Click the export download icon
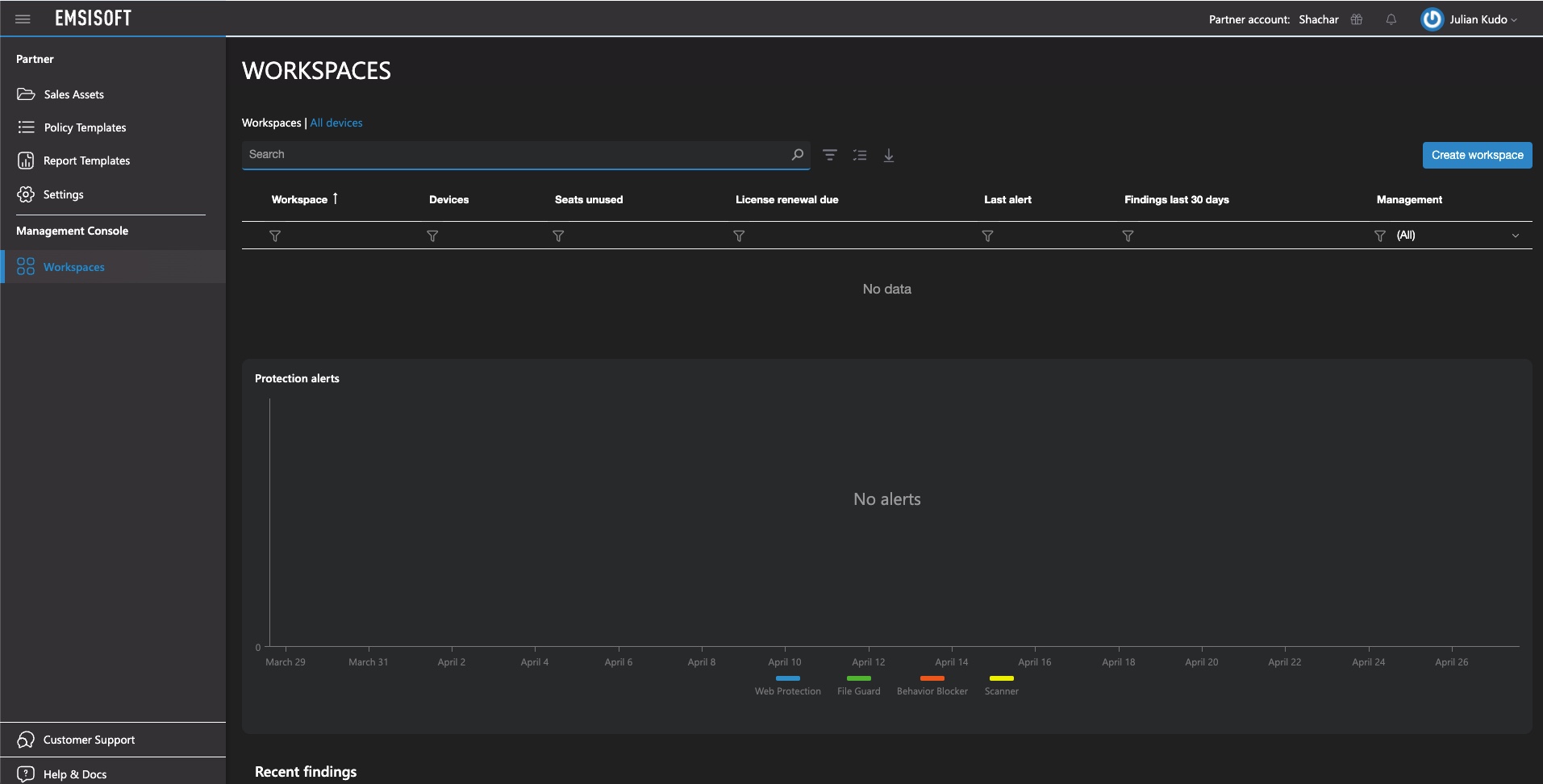1543x784 pixels. [x=889, y=156]
